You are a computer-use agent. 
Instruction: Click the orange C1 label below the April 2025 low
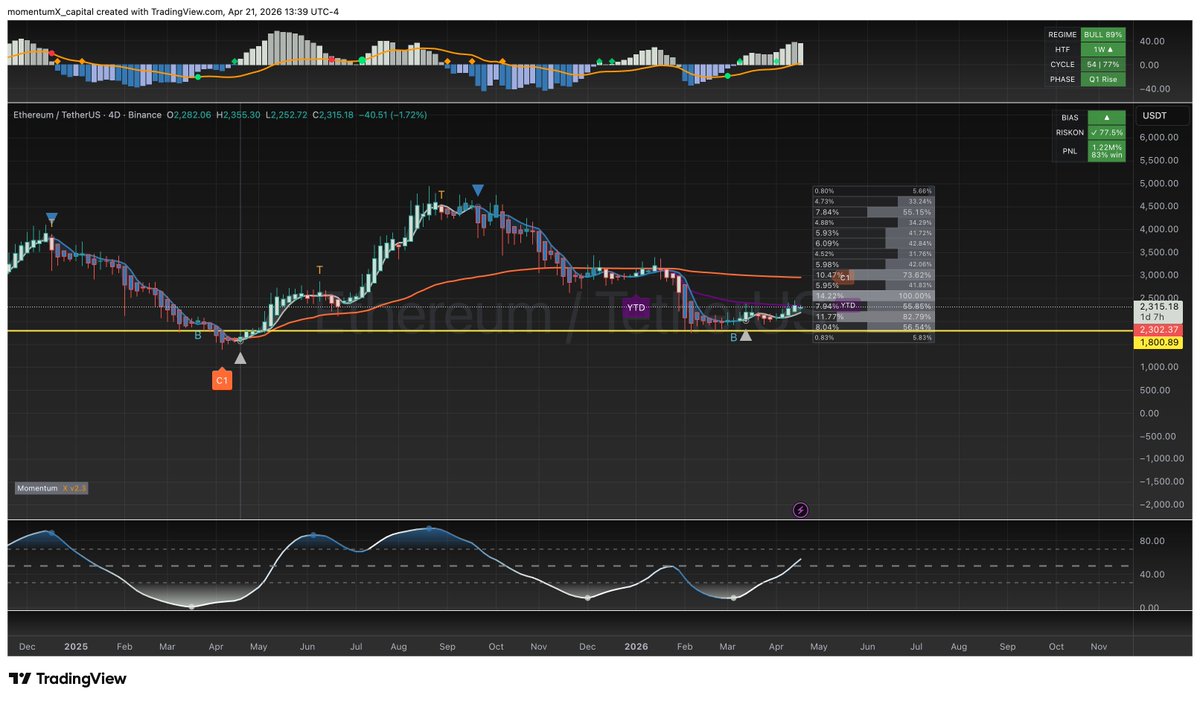(222, 380)
